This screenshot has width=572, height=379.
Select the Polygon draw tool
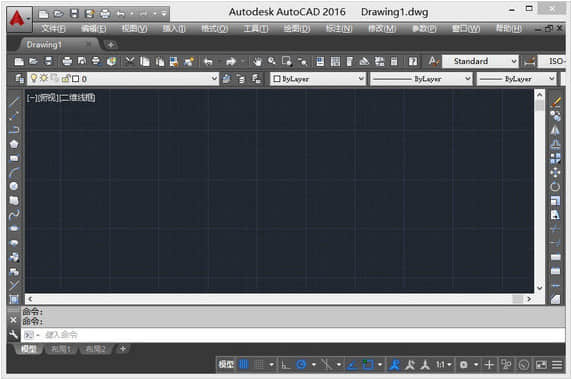point(14,144)
